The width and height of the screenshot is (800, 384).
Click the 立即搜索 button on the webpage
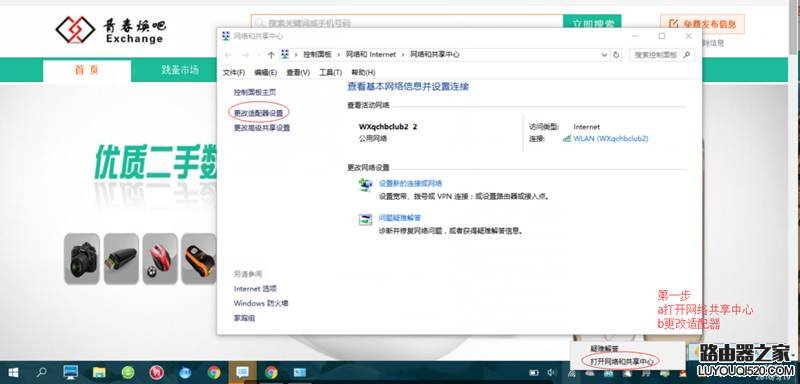coord(592,23)
